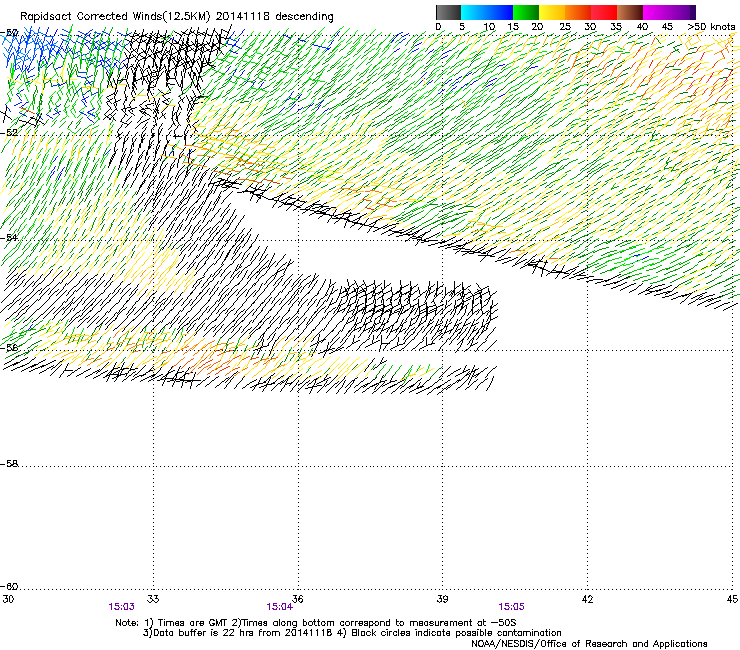Click longitude label '45' on bottom axis
740x650 pixels.
pyautogui.click(x=732, y=599)
